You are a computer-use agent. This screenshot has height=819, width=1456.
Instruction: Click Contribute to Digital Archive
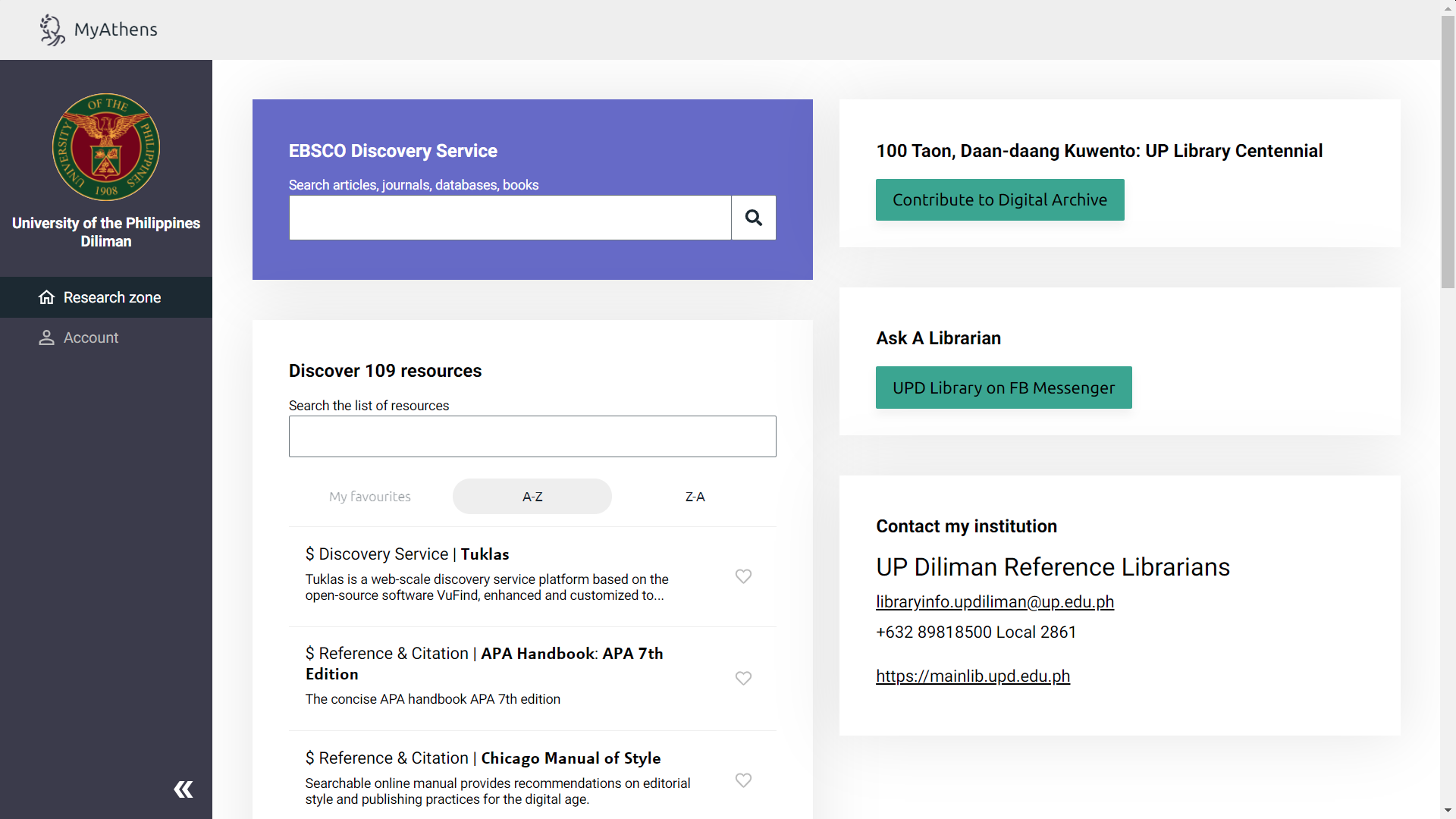999,199
